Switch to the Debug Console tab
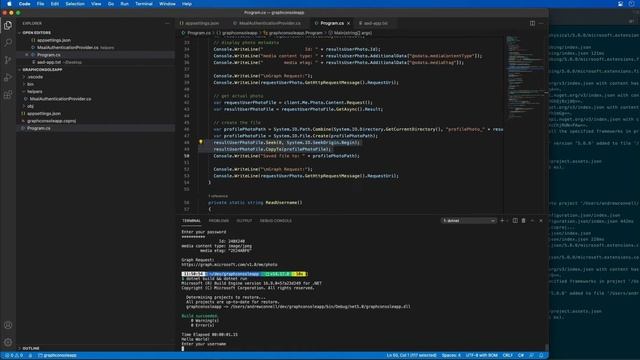 (x=276, y=220)
